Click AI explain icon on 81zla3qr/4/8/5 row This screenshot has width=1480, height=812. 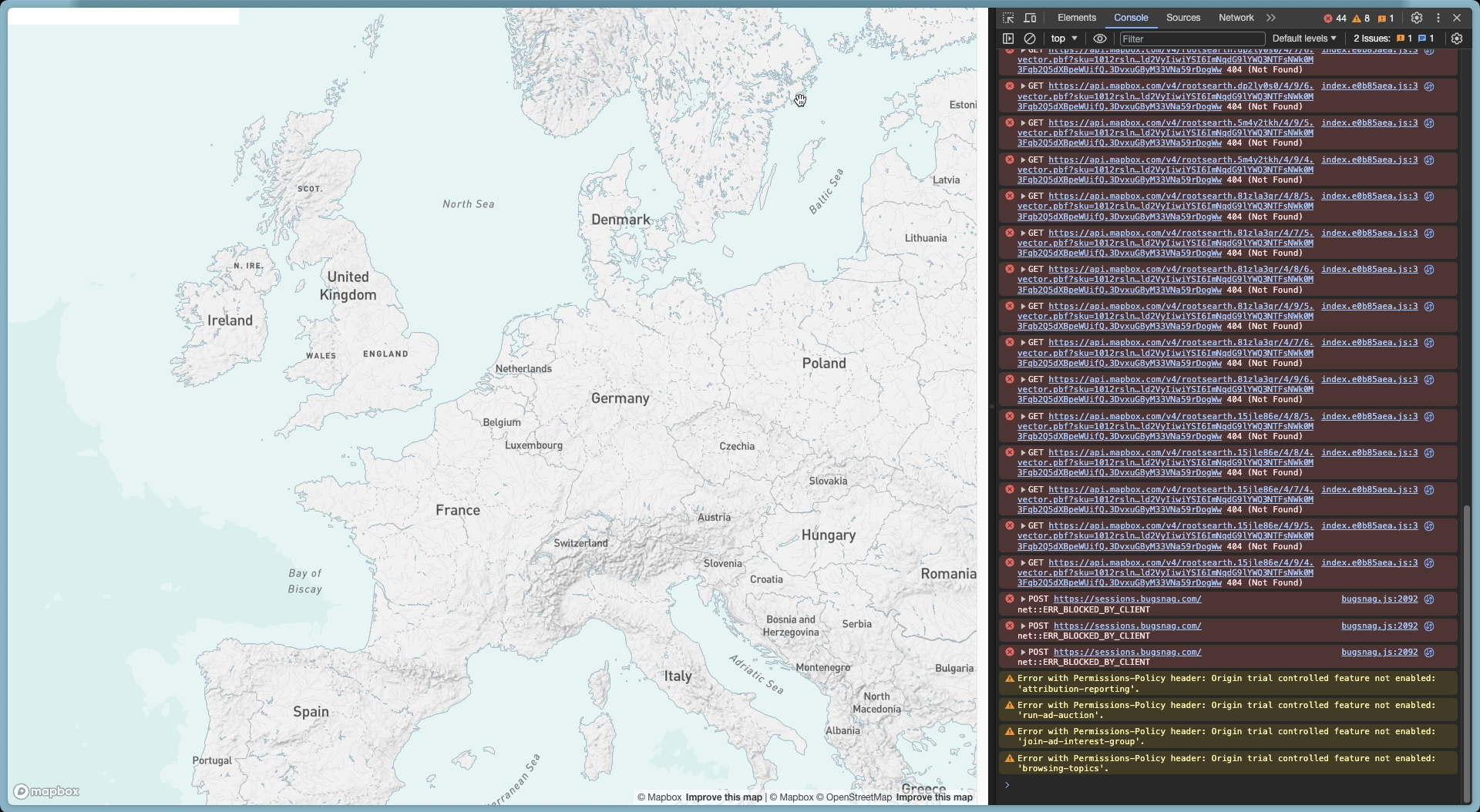[x=1429, y=196]
